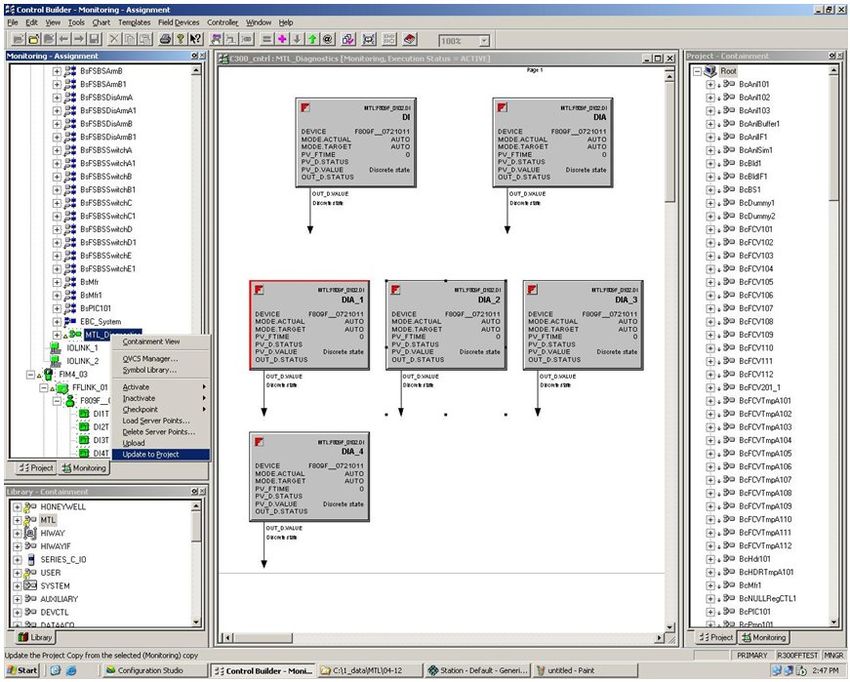Select the BcHdr101 tree row
Screen dimensions: 850x682
tap(754, 559)
